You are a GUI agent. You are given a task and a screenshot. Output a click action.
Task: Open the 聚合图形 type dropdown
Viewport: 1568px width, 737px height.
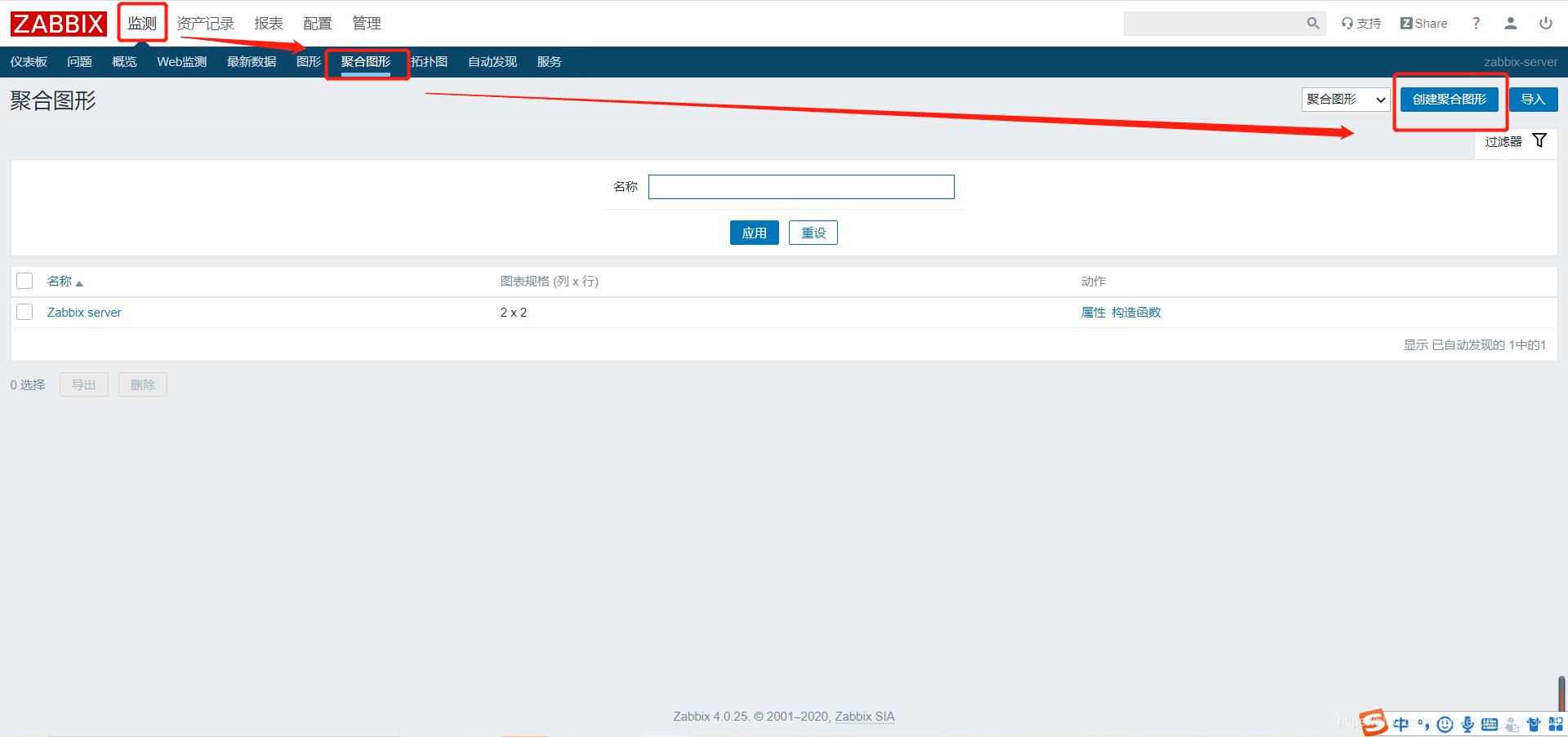click(x=1346, y=100)
